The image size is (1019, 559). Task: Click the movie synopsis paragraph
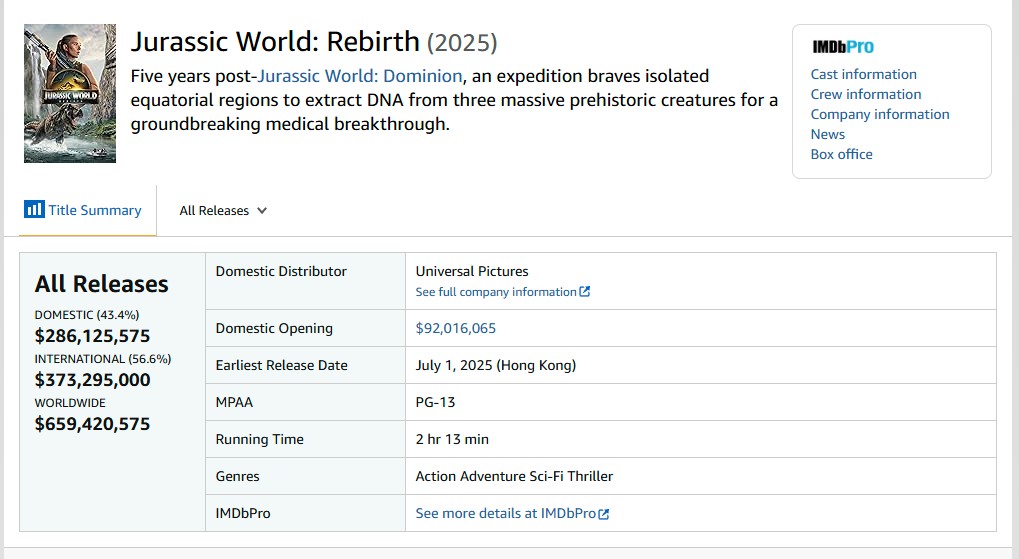454,100
